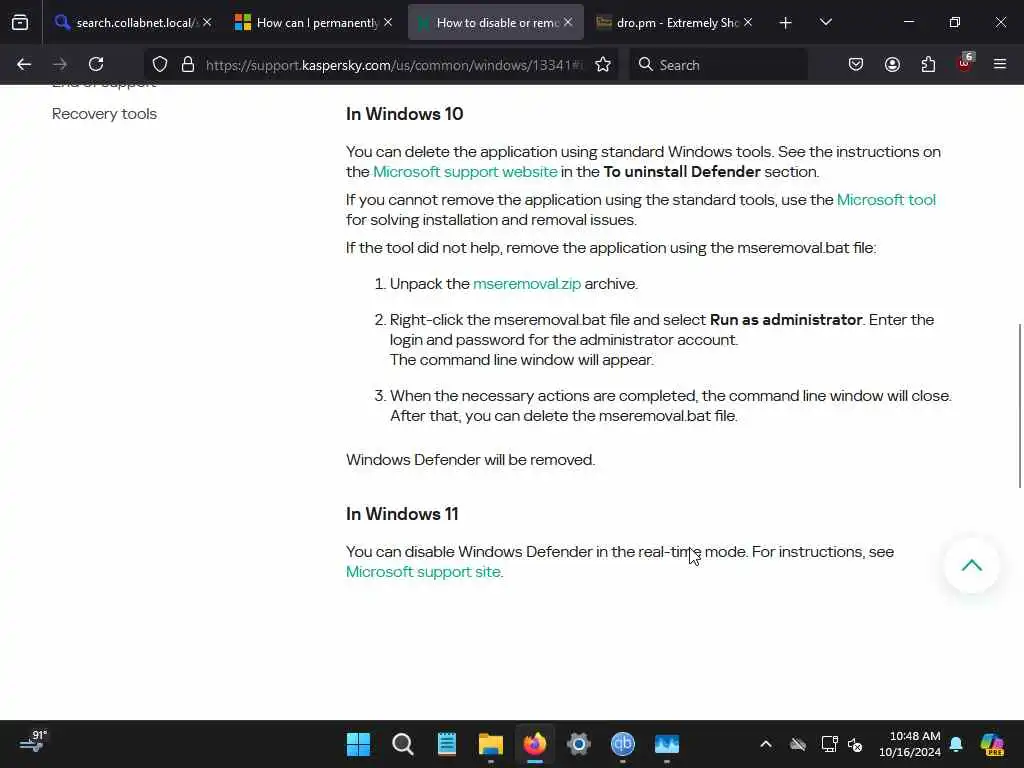Expand the list all tabs chevron
The height and width of the screenshot is (768, 1024).
point(825,22)
